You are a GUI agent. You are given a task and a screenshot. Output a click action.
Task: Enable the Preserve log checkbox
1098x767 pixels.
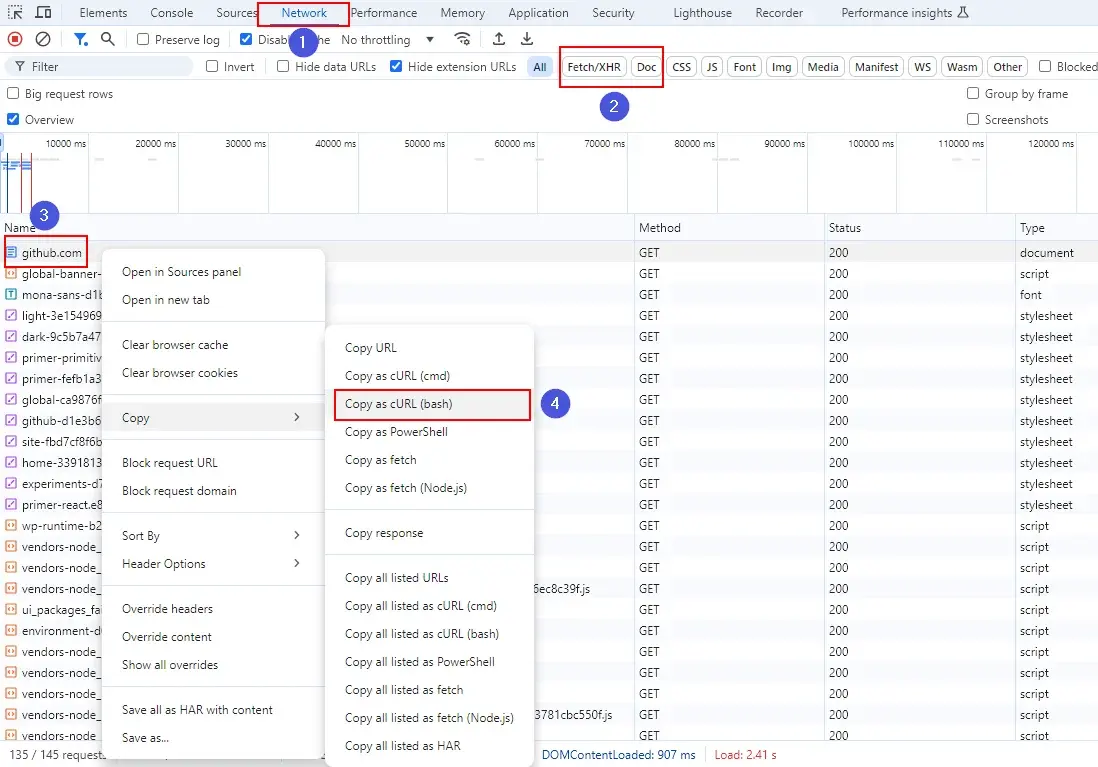click(143, 40)
